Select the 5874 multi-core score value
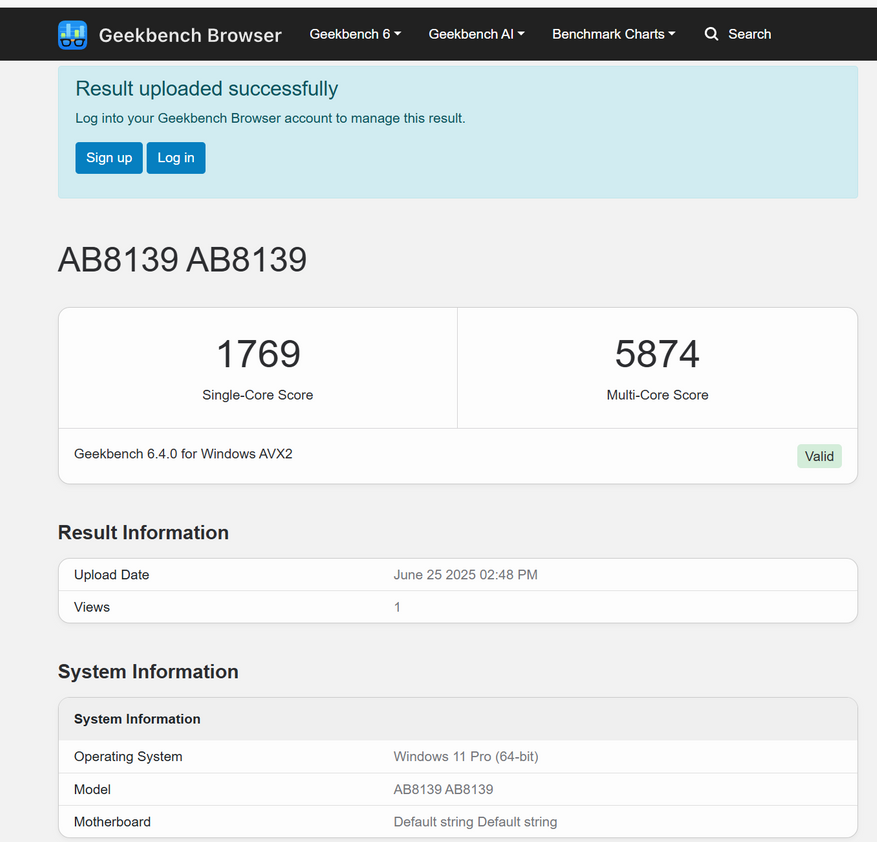Image resolution: width=877 pixels, height=842 pixels. (657, 354)
